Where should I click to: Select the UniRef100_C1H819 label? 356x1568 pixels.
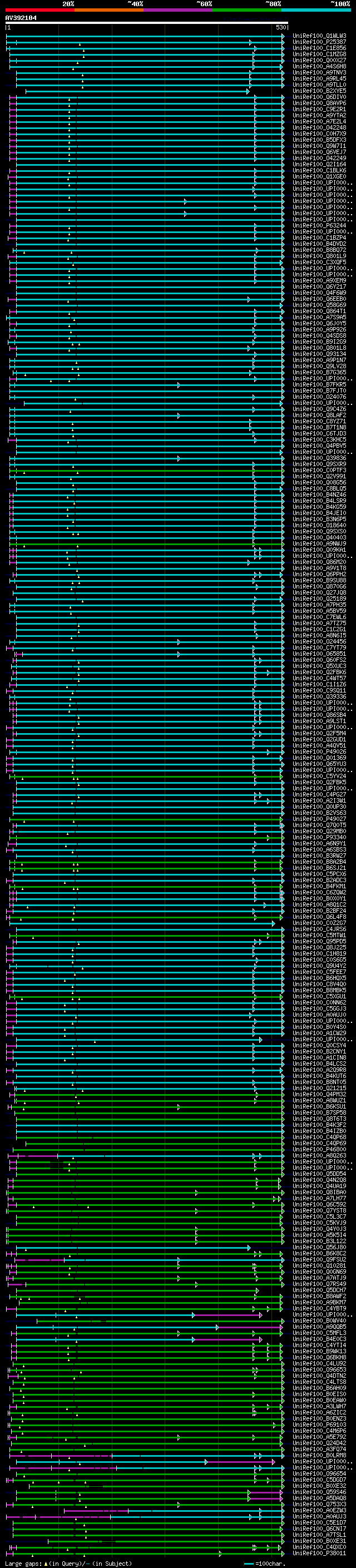click(x=319, y=954)
